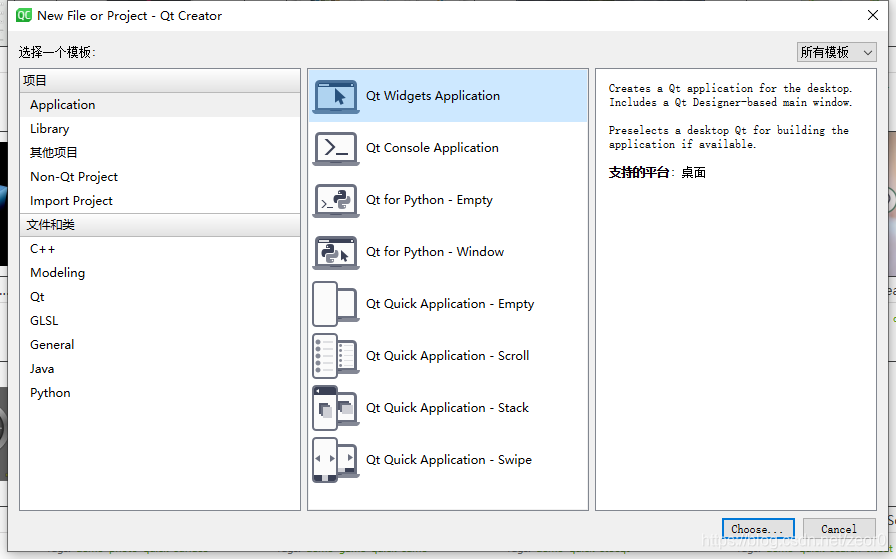The width and height of the screenshot is (896, 559).
Task: Select Qt Quick Application - Swipe label
Action: (x=449, y=460)
